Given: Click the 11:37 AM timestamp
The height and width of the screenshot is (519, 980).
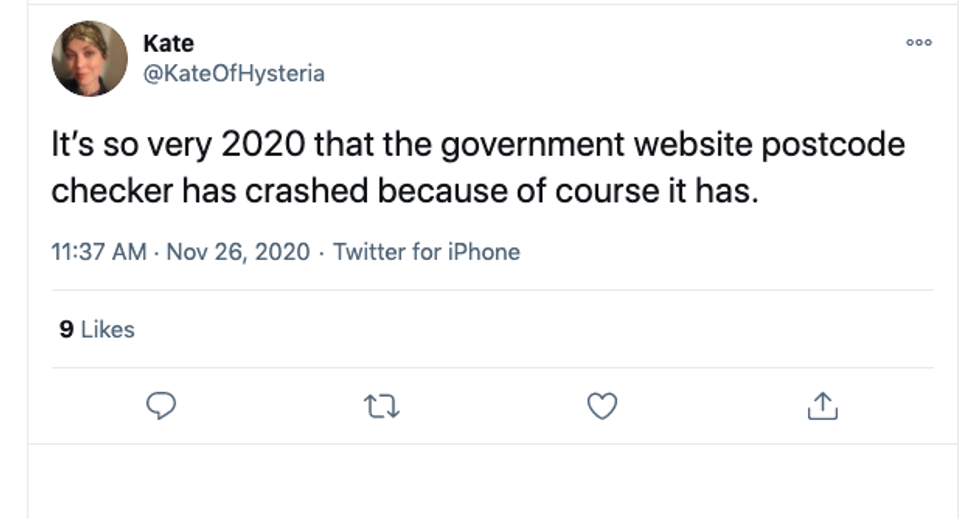Looking at the screenshot, I should pos(99,251).
